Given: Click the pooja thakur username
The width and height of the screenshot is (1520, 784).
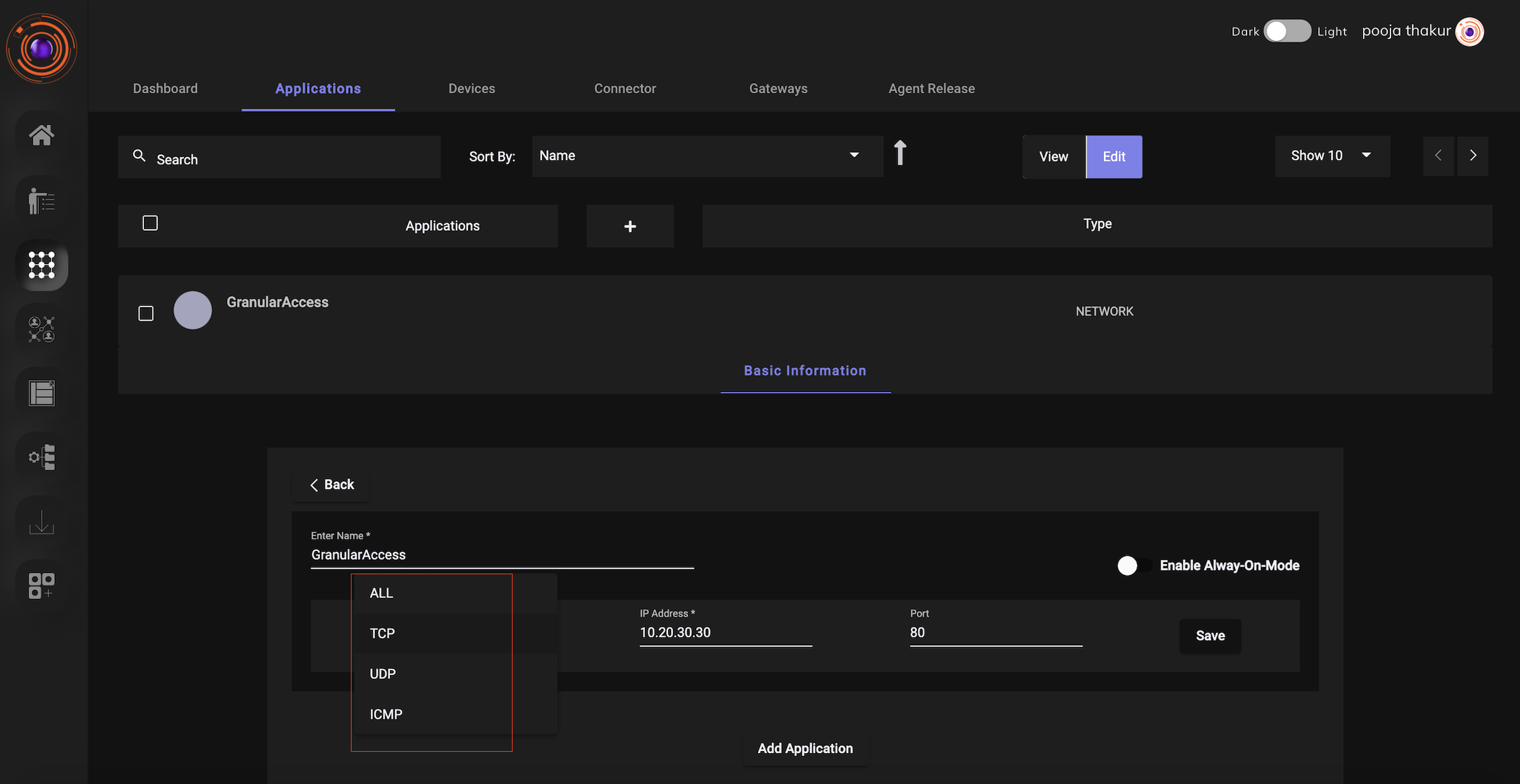Looking at the screenshot, I should click(x=1406, y=31).
